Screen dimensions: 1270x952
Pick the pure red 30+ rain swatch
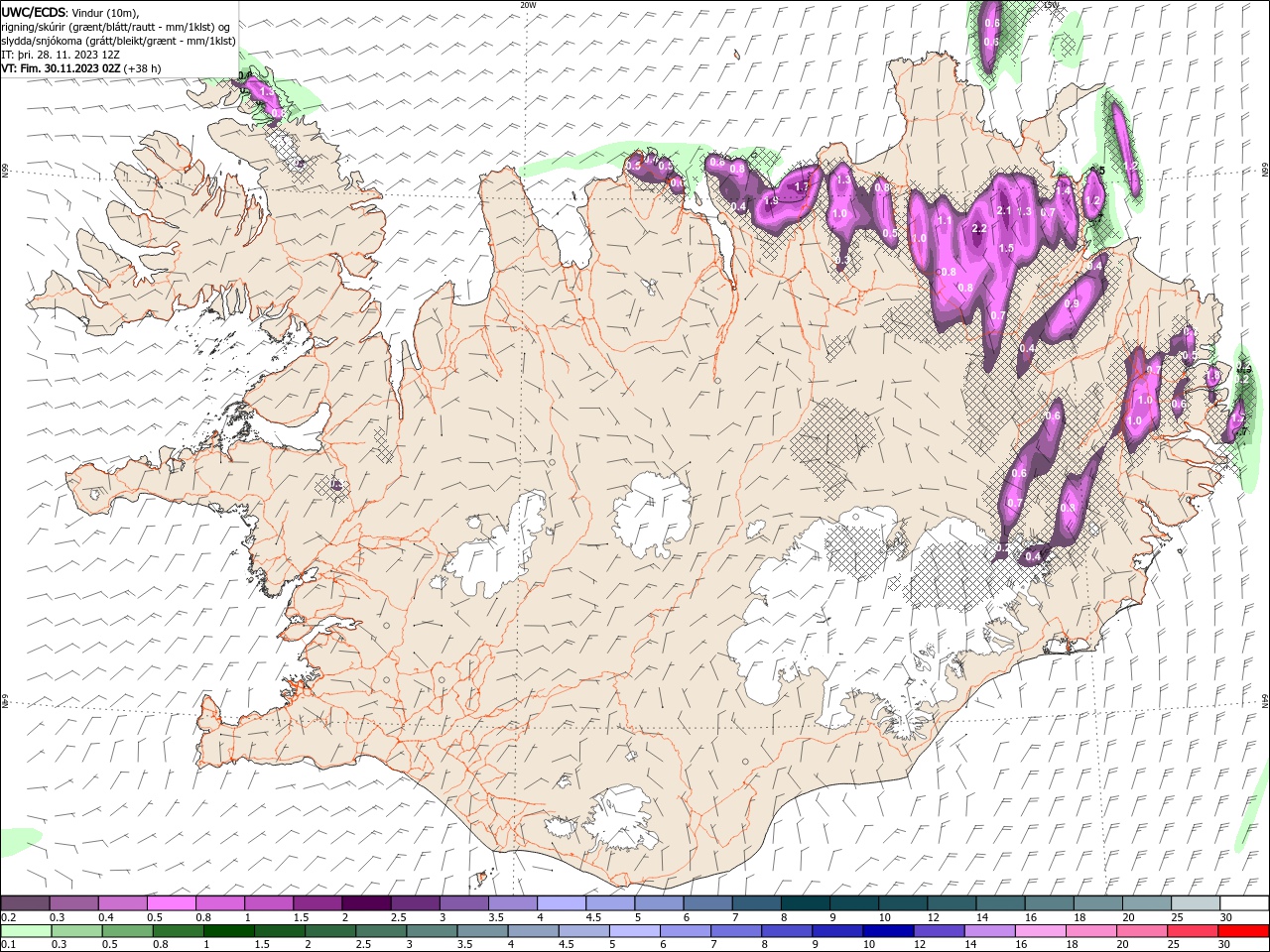pos(1242,930)
